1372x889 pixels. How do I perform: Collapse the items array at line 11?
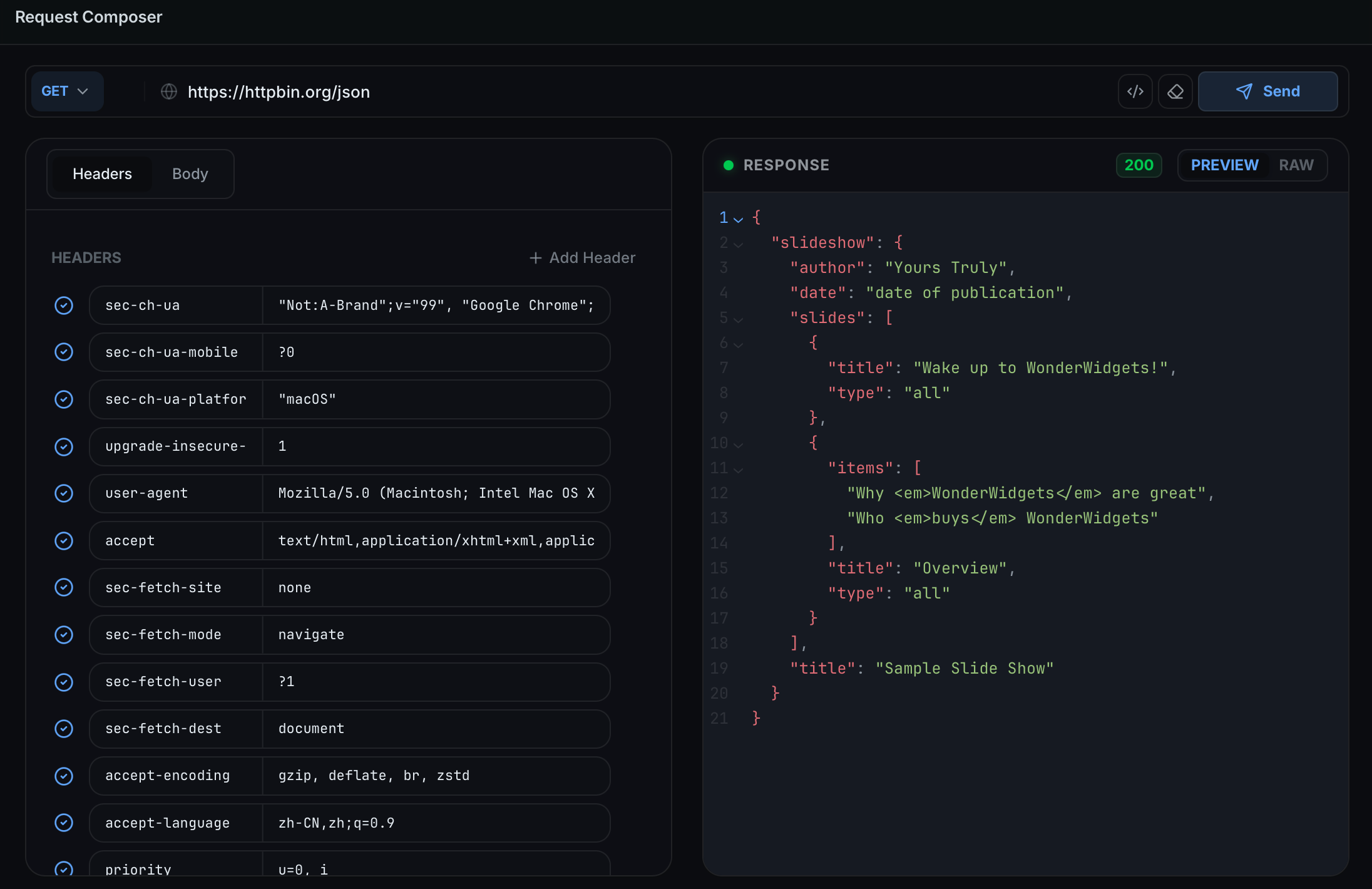739,469
